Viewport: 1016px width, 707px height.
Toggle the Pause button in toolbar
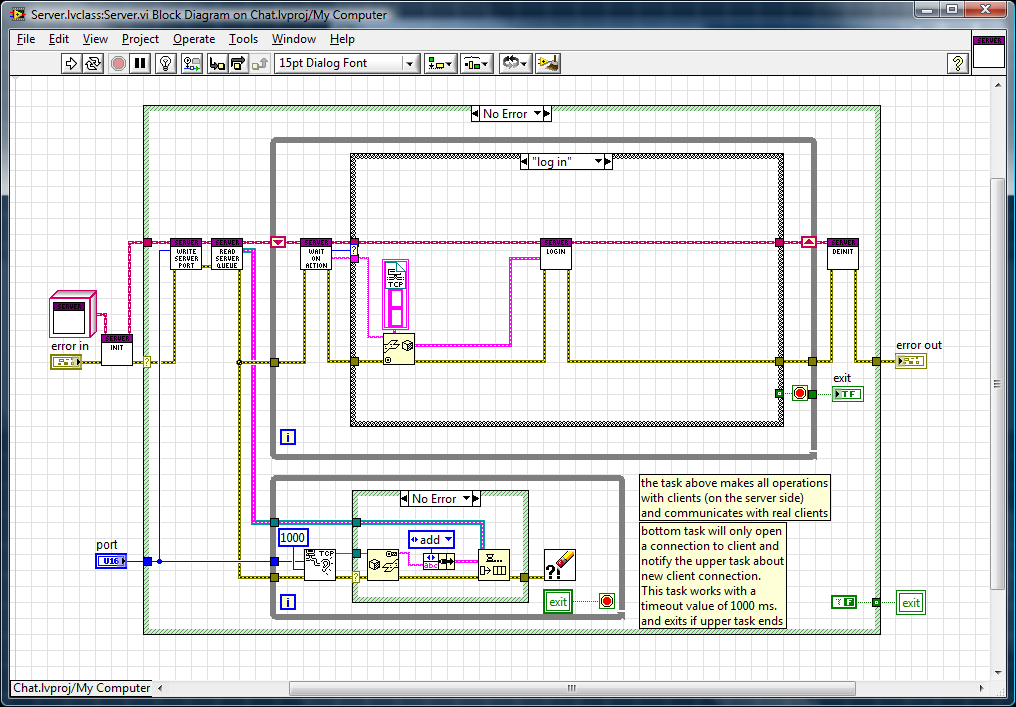(141, 63)
